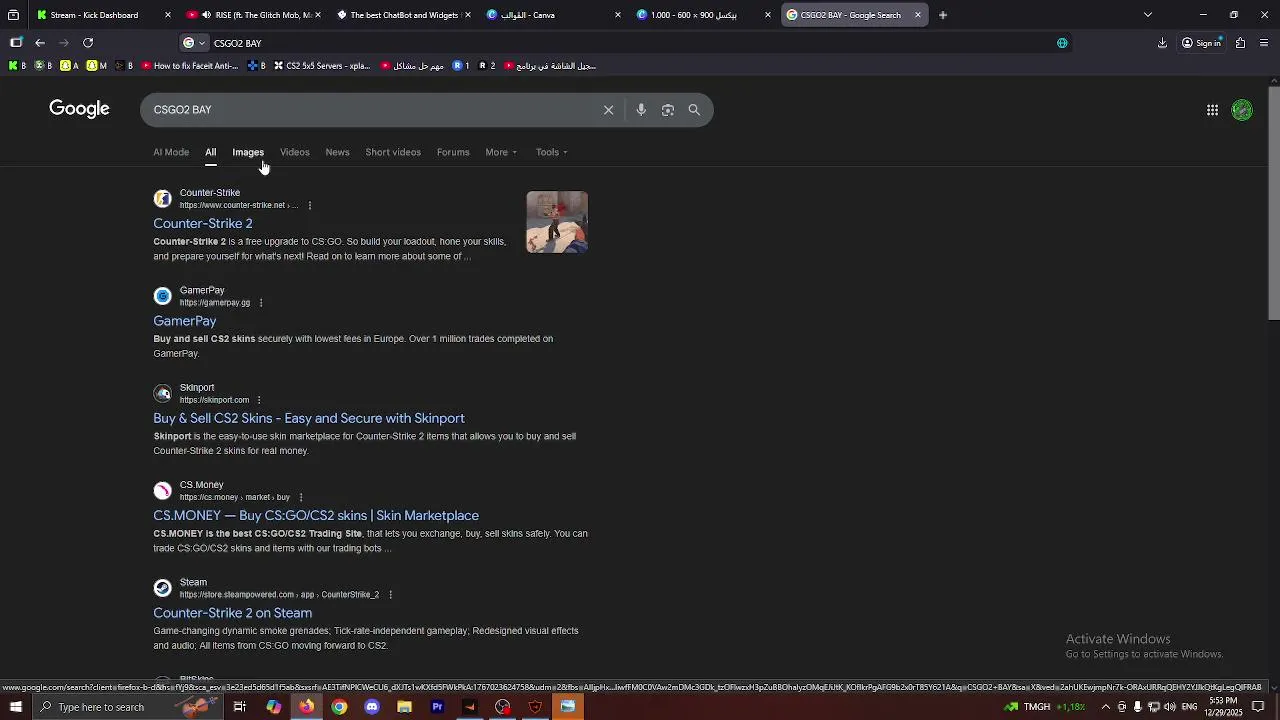This screenshot has width=1280, height=720.
Task: Switch to Short videos tab
Action: (393, 152)
